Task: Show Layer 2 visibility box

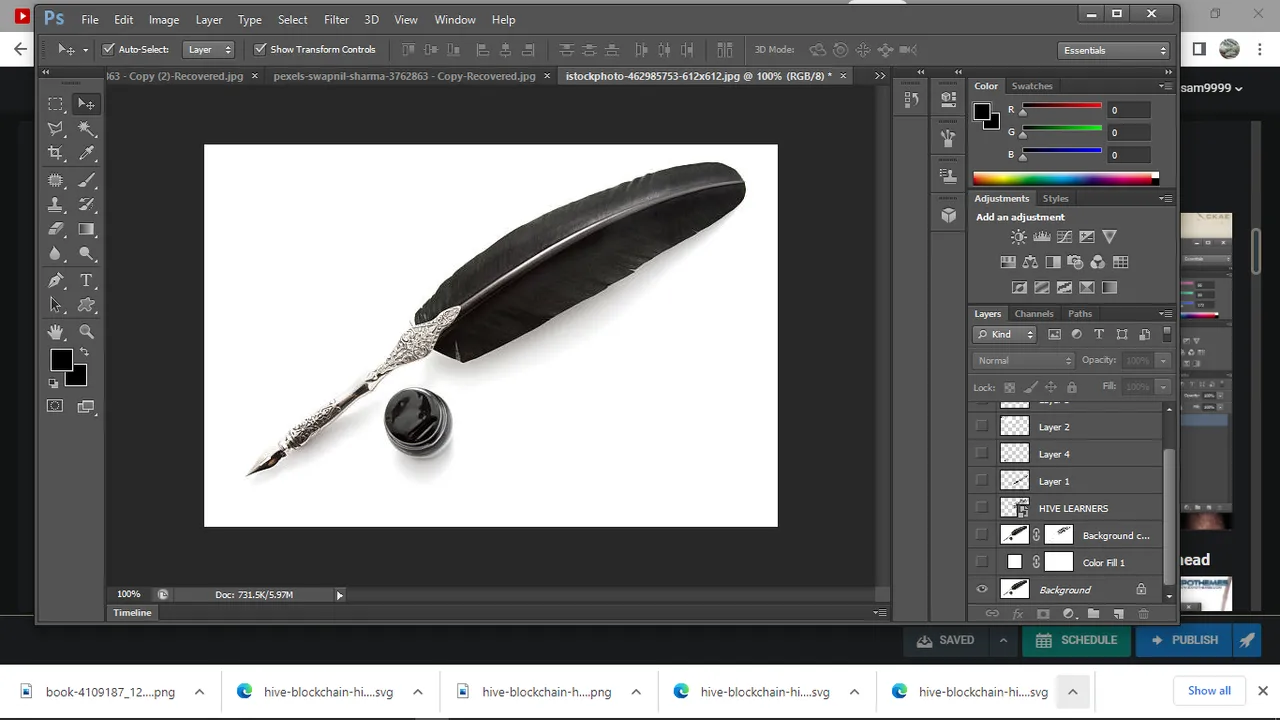Action: (x=982, y=426)
